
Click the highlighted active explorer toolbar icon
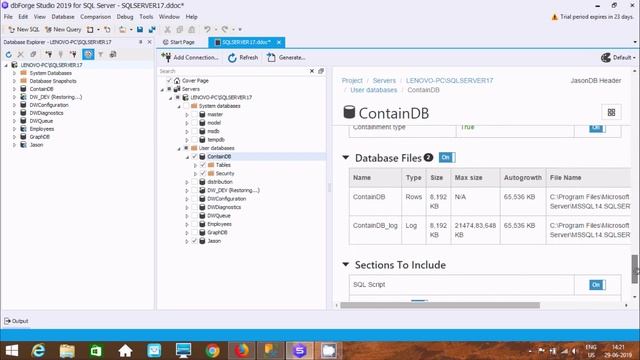tap(88, 54)
